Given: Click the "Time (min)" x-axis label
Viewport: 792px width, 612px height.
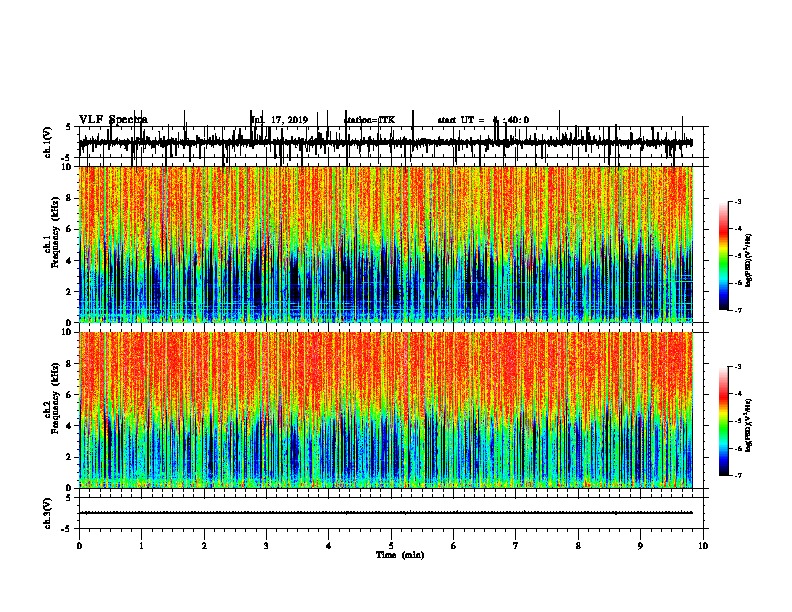Looking at the screenshot, I should [x=400, y=555].
